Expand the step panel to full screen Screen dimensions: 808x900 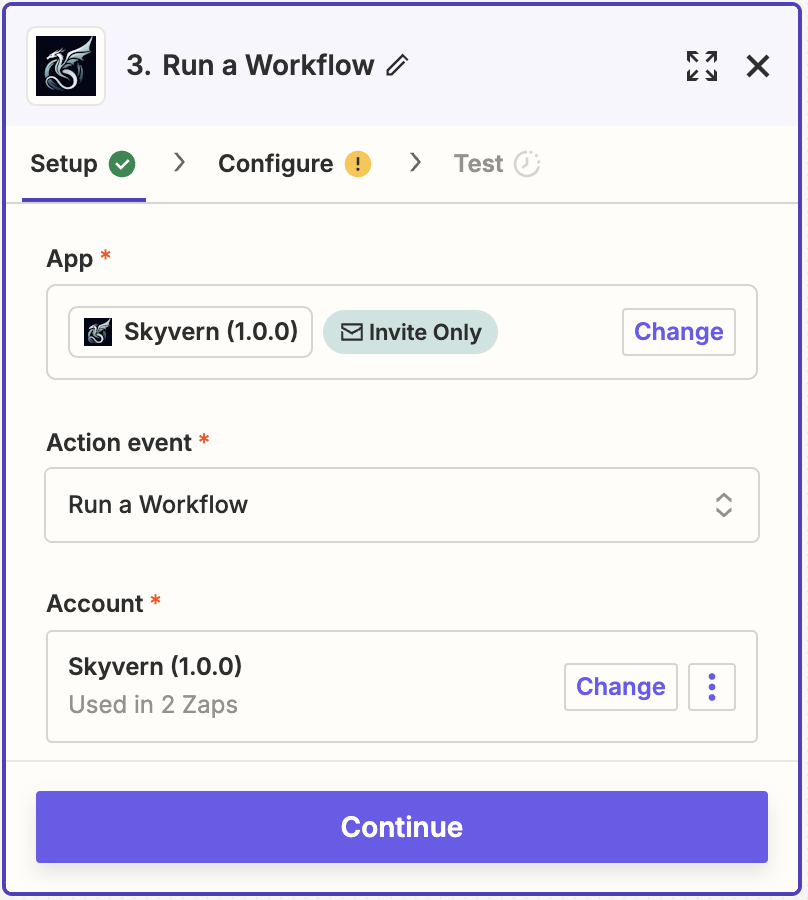[x=702, y=66]
